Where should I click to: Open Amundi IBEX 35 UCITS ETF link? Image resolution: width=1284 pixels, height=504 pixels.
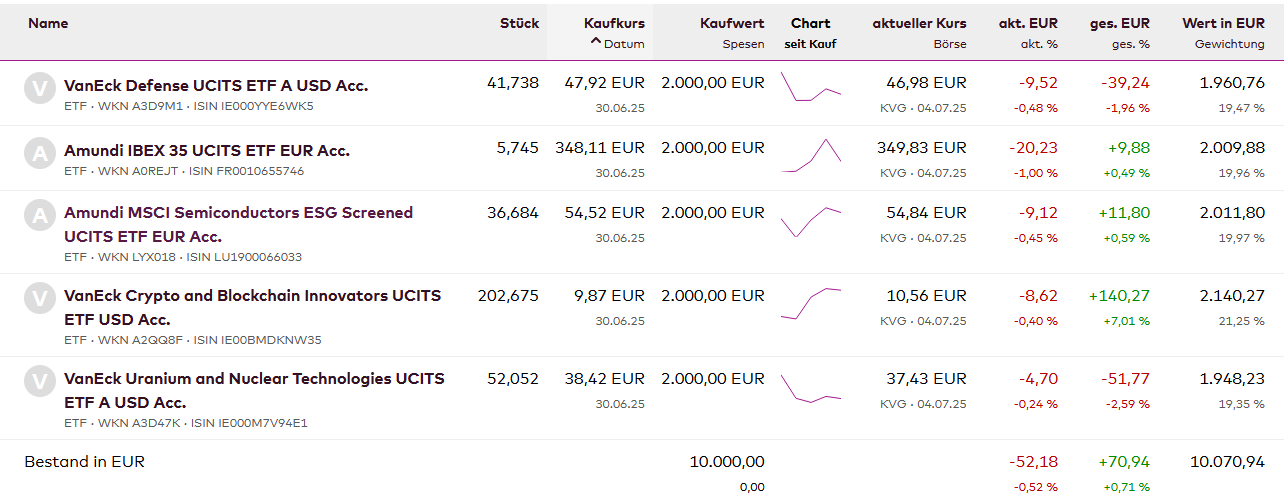click(207, 151)
